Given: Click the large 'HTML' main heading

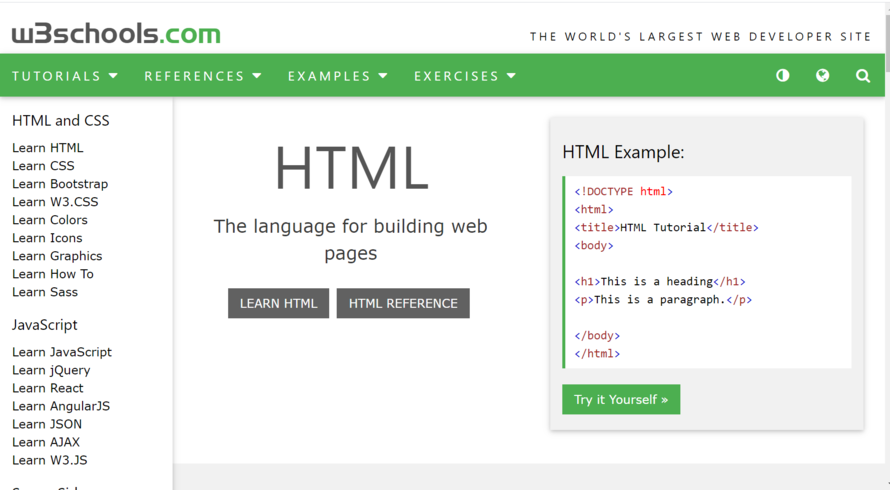Looking at the screenshot, I should click(351, 169).
